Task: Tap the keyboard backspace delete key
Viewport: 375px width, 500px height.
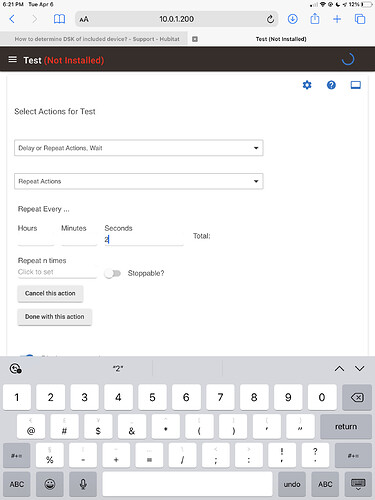Action: [357, 397]
